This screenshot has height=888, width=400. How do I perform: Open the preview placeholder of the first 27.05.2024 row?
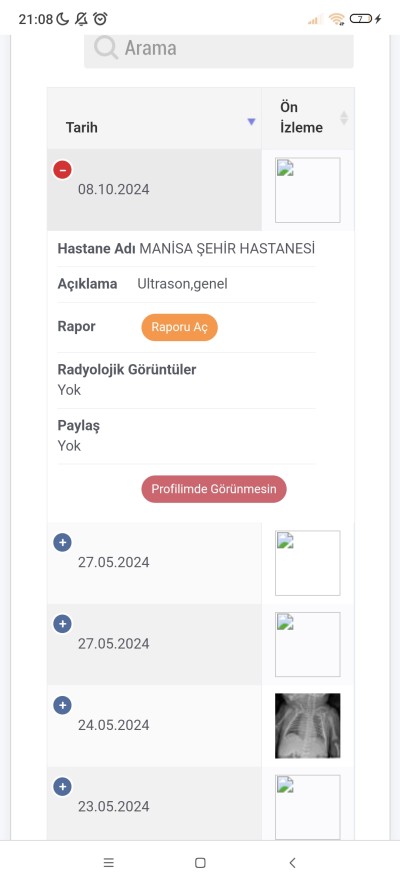(308, 563)
